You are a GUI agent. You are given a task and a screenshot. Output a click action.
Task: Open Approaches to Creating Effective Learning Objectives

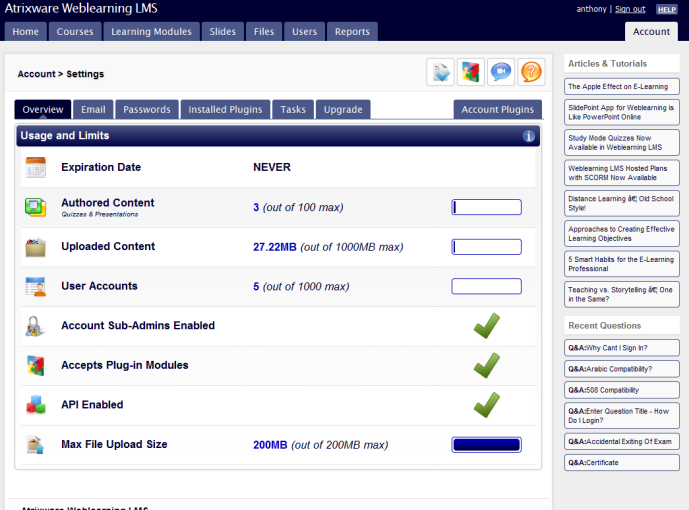[622, 234]
